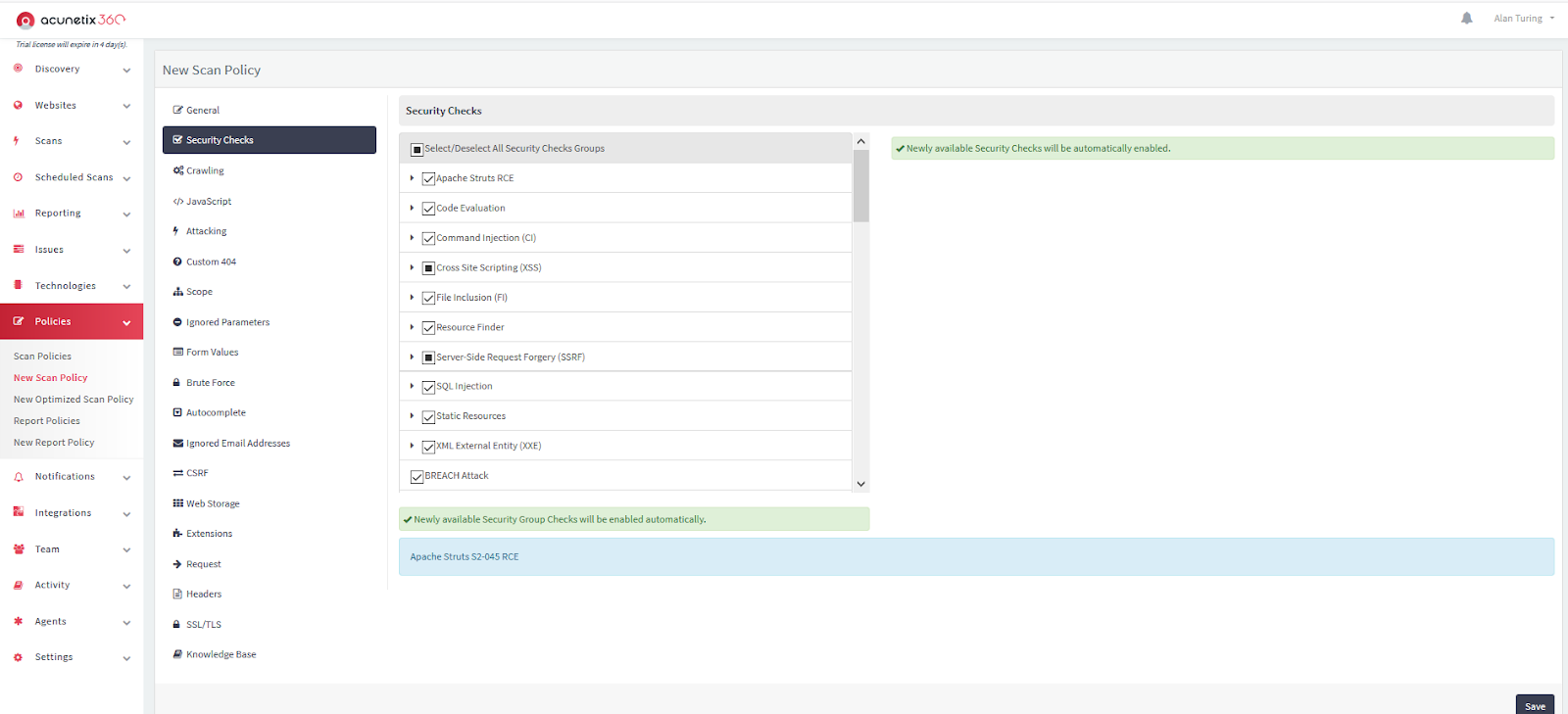Click the notification bell icon
1568x714 pixels.
click(1466, 18)
